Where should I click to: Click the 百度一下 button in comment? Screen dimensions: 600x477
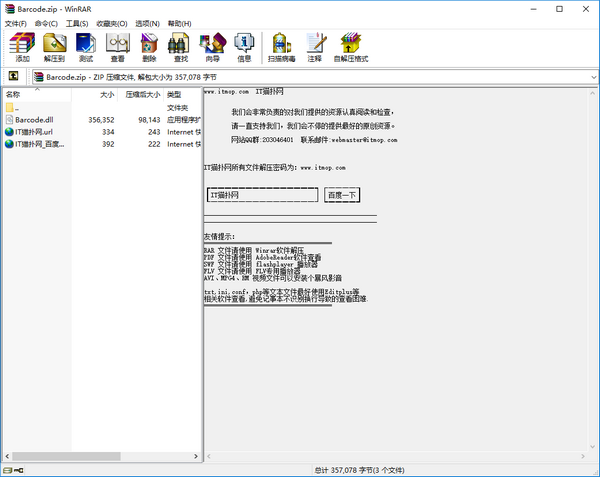(x=342, y=195)
